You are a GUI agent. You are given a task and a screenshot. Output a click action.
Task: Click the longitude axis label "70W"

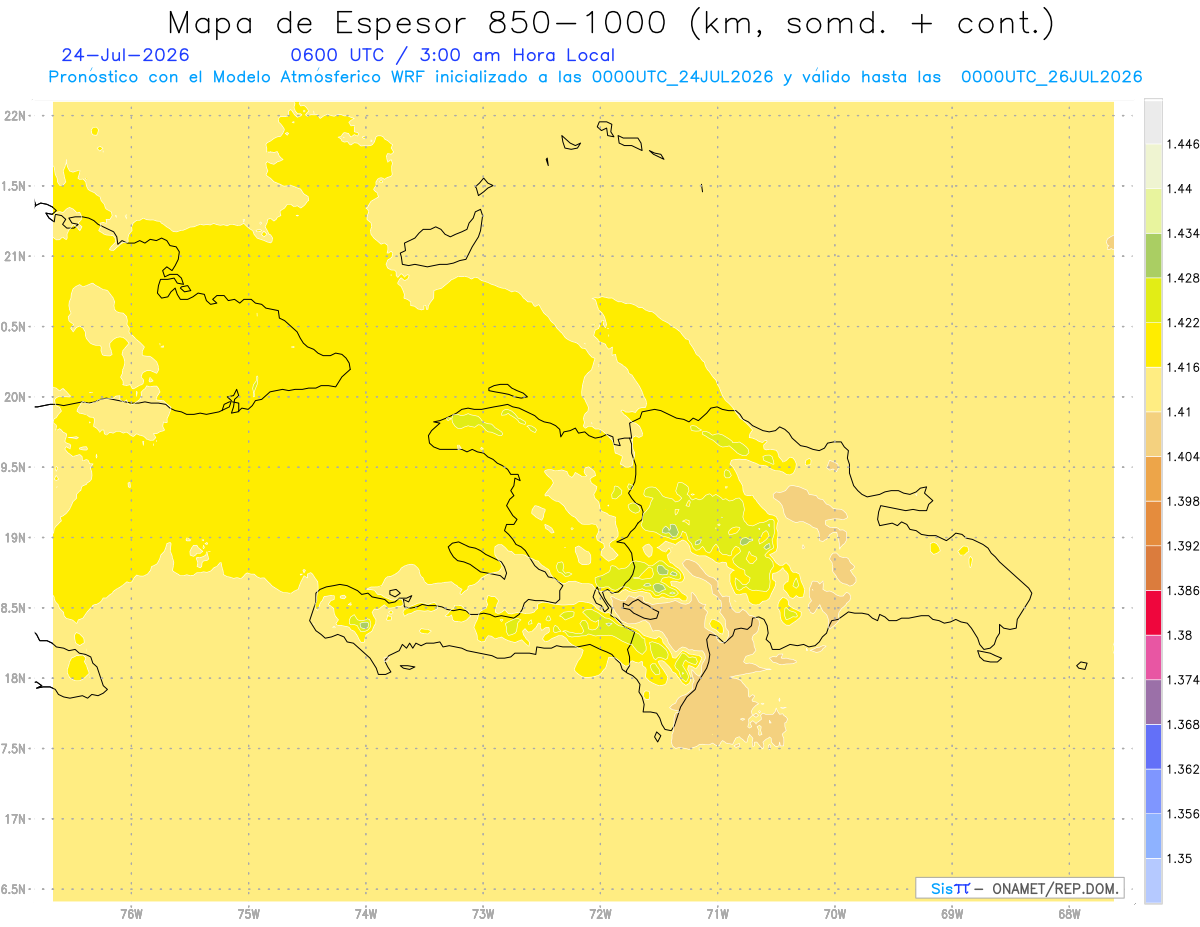(x=835, y=914)
